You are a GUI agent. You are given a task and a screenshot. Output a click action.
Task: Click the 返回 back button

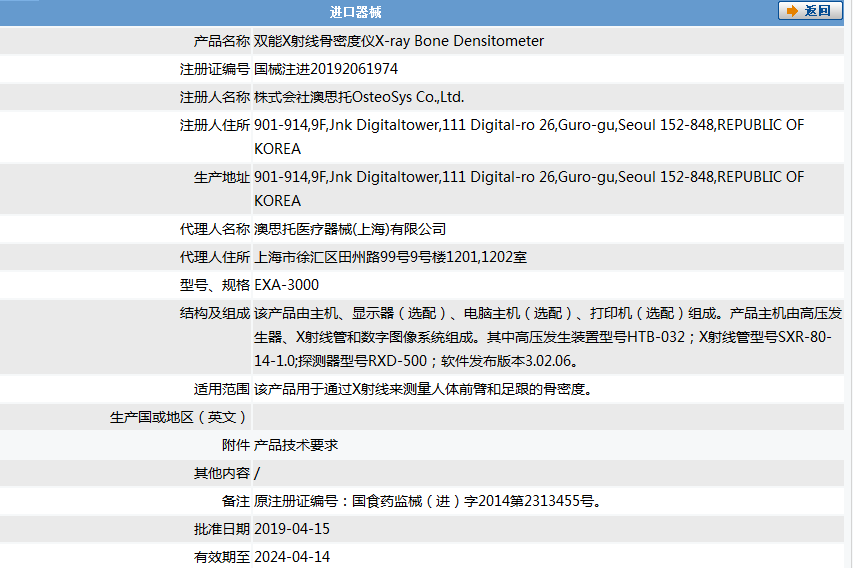[810, 11]
